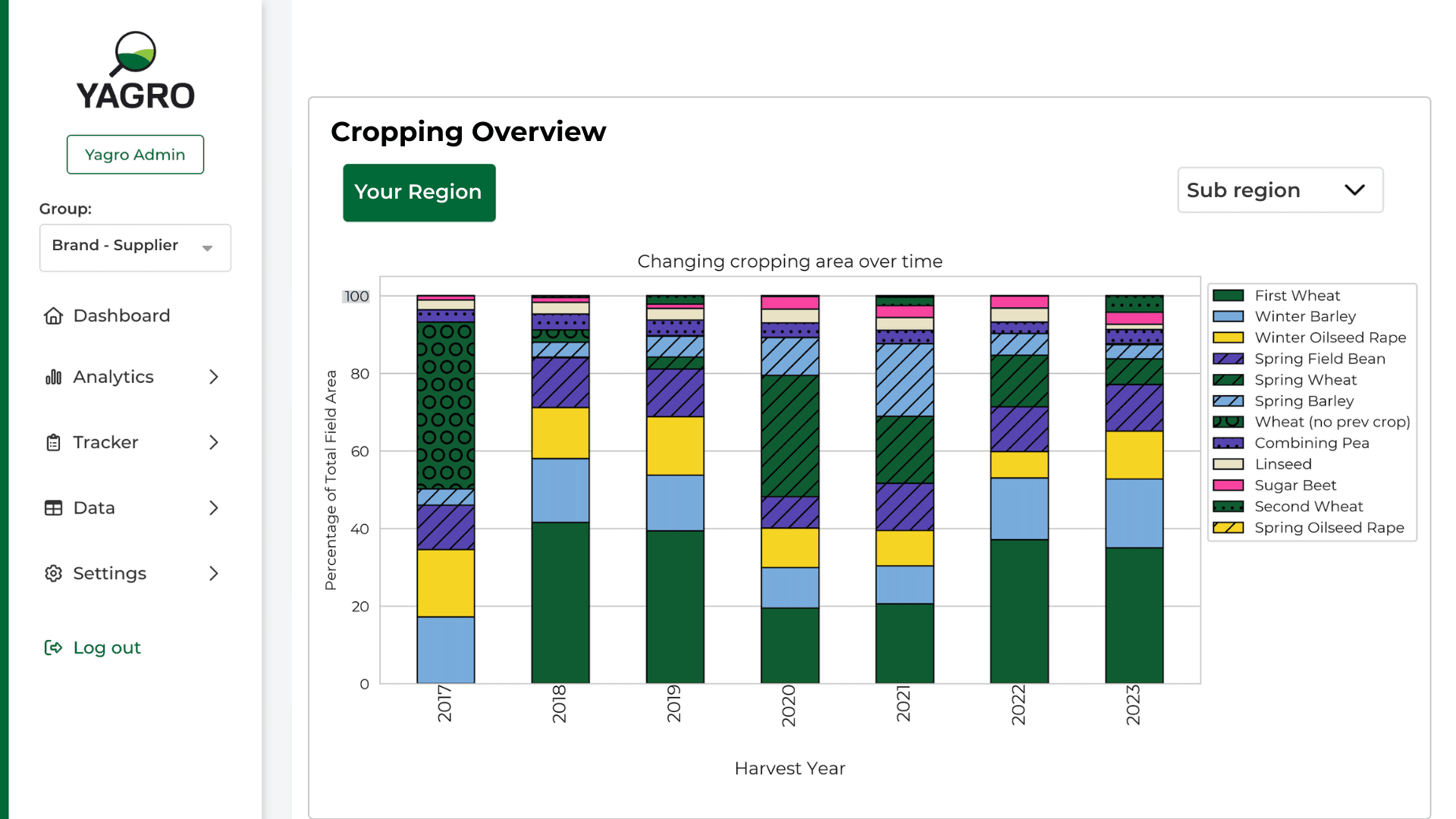This screenshot has width=1456, height=819.
Task: Click the Data table icon
Action: [53, 508]
